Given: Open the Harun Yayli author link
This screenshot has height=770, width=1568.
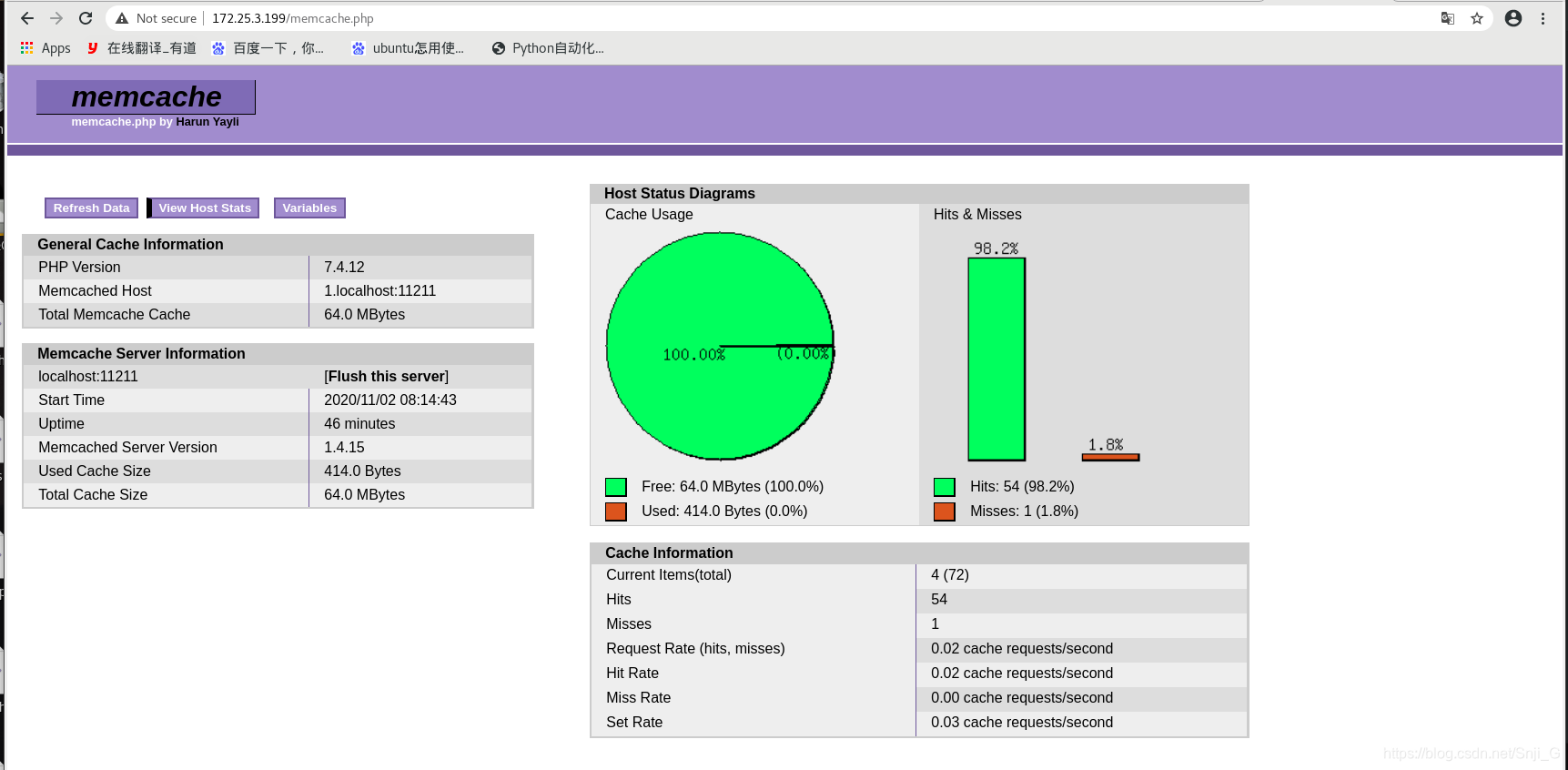Looking at the screenshot, I should [x=207, y=122].
